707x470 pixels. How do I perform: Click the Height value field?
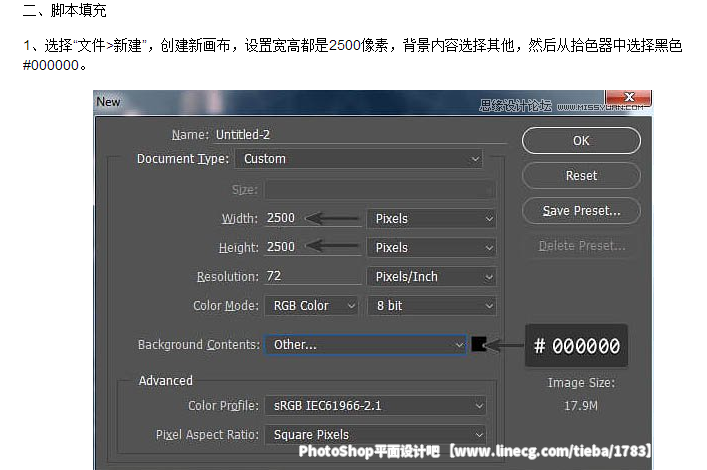click(312, 247)
